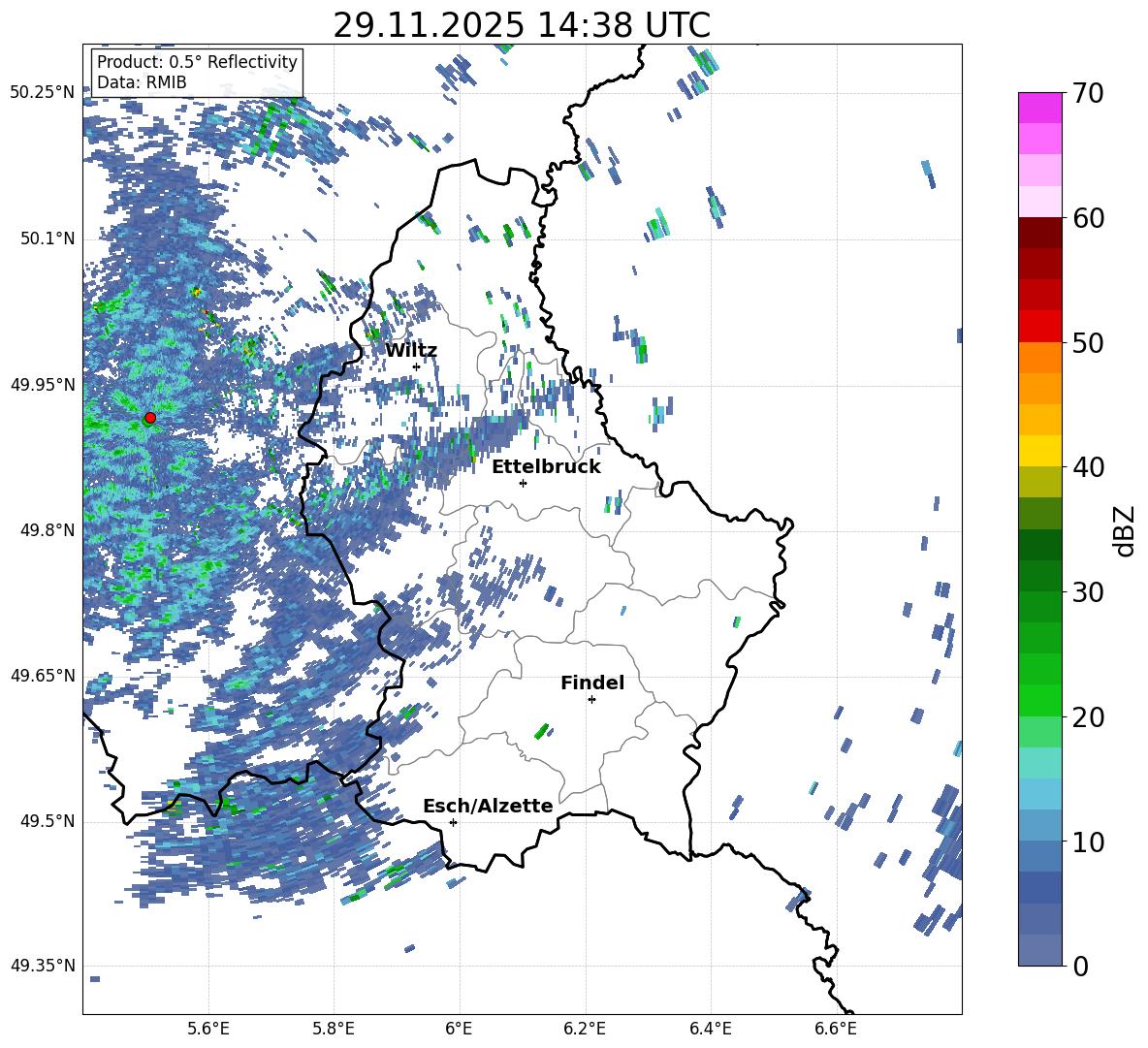Click the Wiltz city label
This screenshot has height=1048, width=1148.
click(x=411, y=351)
